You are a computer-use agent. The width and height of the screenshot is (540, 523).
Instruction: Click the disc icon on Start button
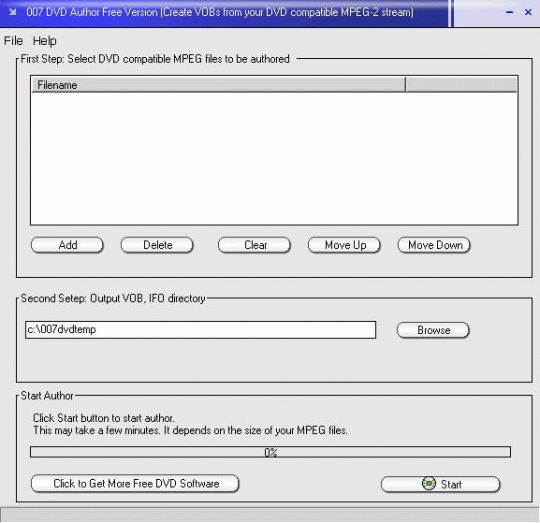(429, 484)
